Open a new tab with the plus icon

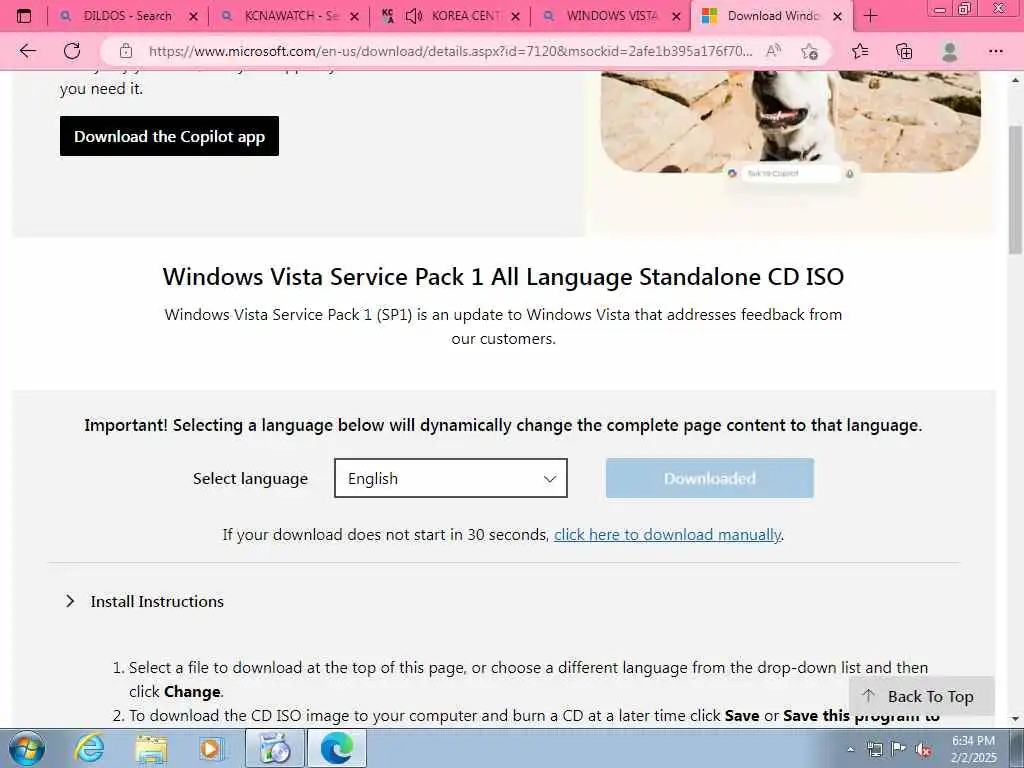click(x=871, y=16)
